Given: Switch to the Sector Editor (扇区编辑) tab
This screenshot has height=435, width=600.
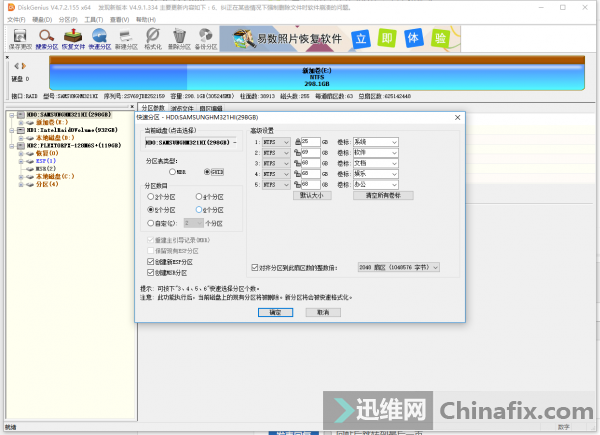Looking at the screenshot, I should point(211,109).
